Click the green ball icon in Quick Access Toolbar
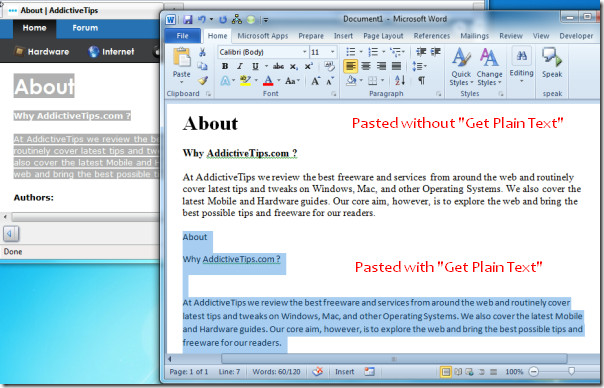This screenshot has width=604, height=388. tap(251, 19)
